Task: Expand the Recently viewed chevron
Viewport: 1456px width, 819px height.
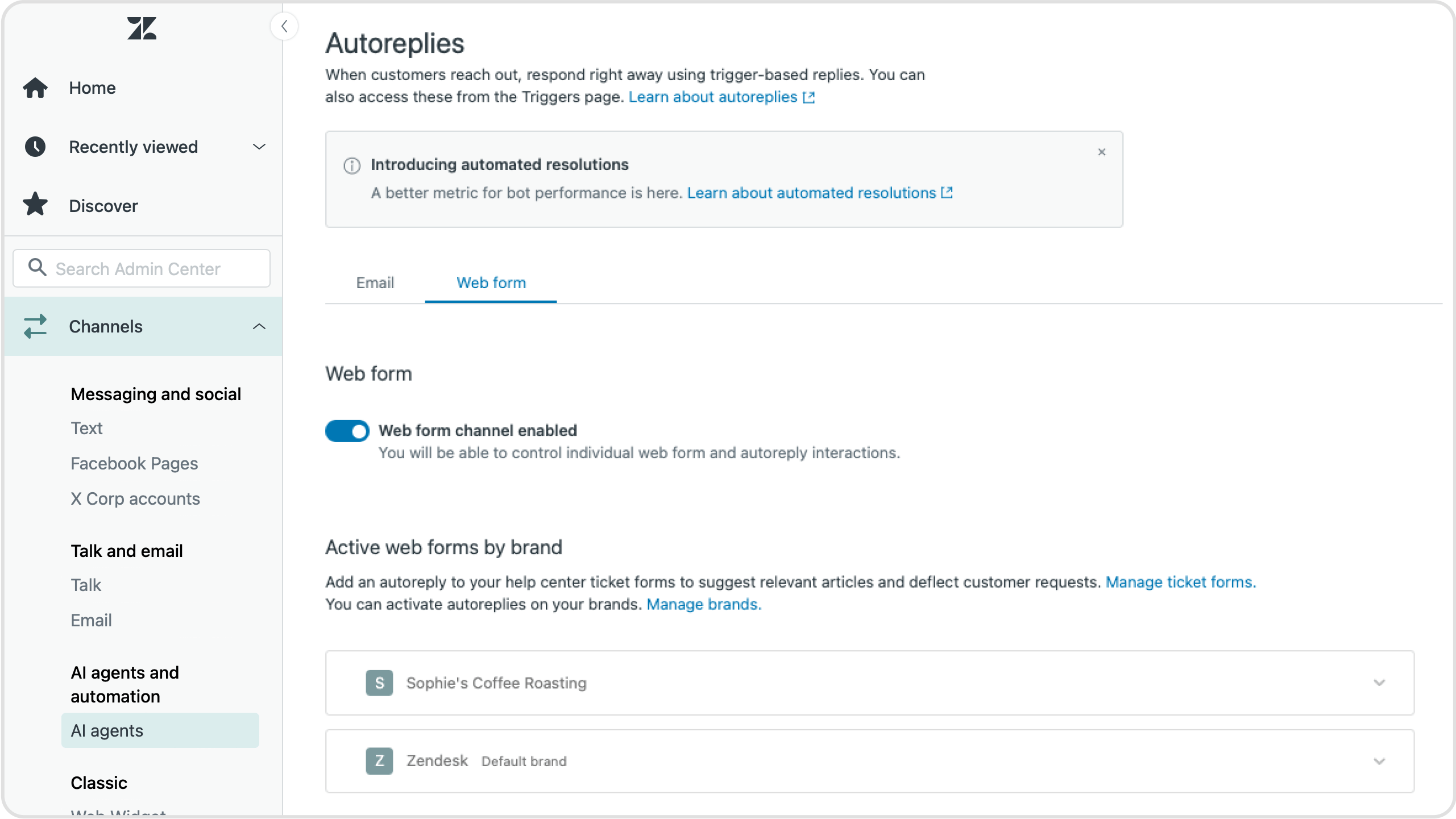Action: coord(259,147)
